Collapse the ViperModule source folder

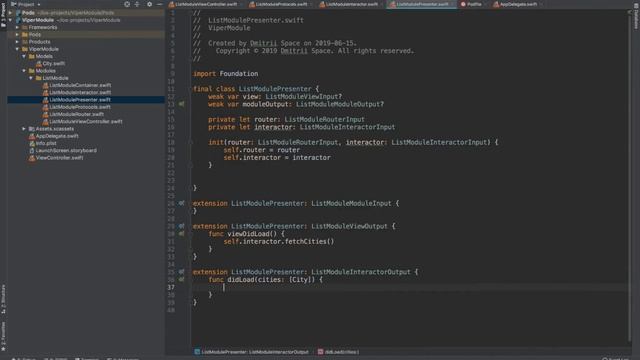pos(17,49)
